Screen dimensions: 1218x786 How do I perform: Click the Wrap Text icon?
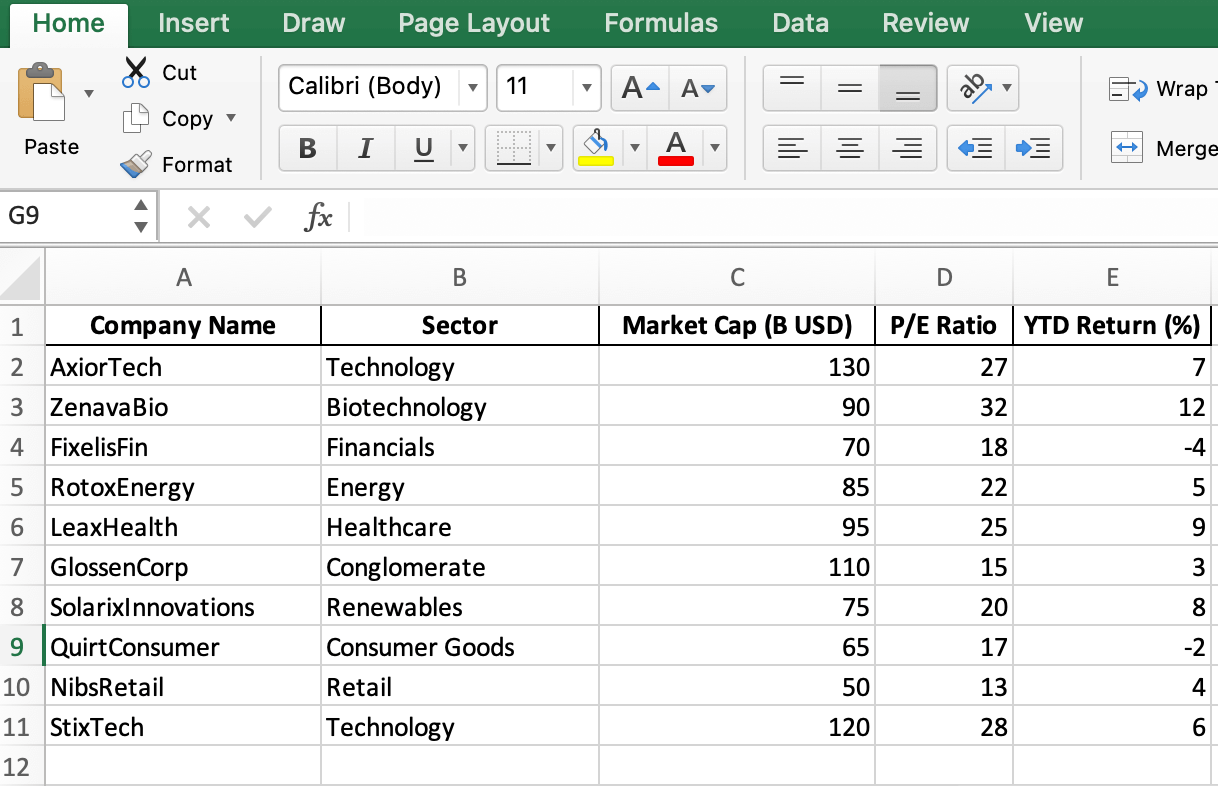point(1128,90)
